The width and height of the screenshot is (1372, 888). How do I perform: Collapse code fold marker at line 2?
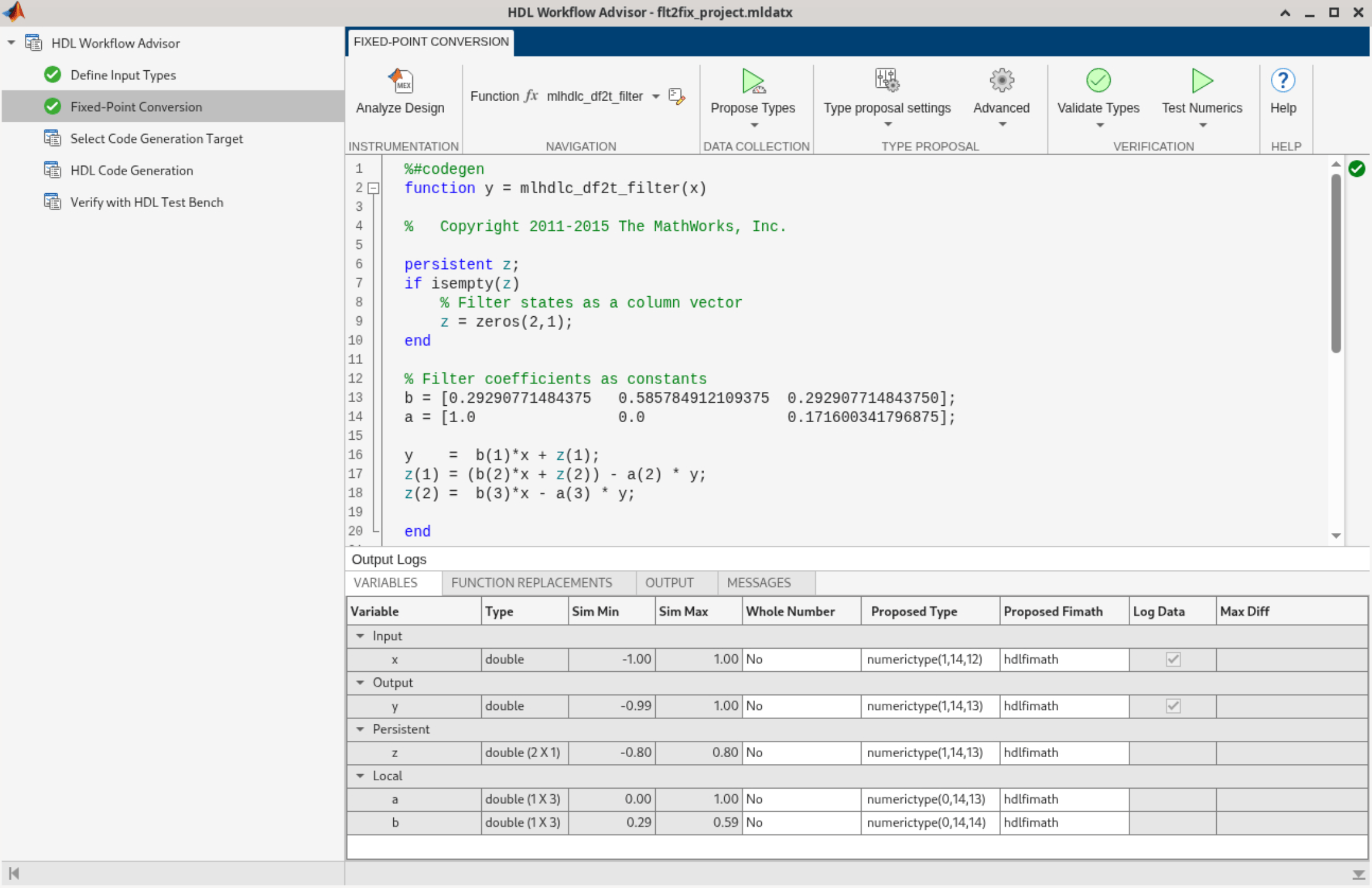point(374,188)
